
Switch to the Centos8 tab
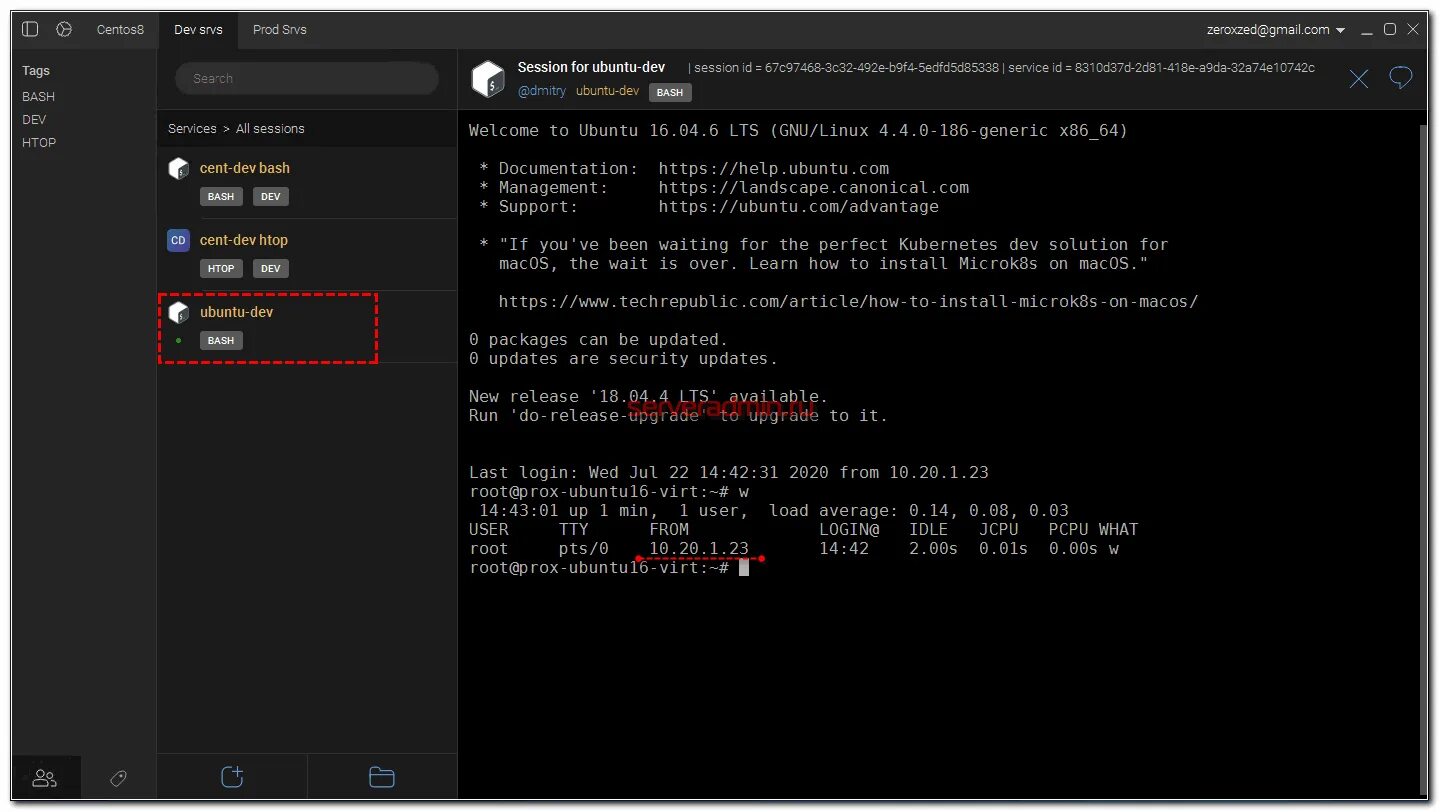pyautogui.click(x=120, y=30)
